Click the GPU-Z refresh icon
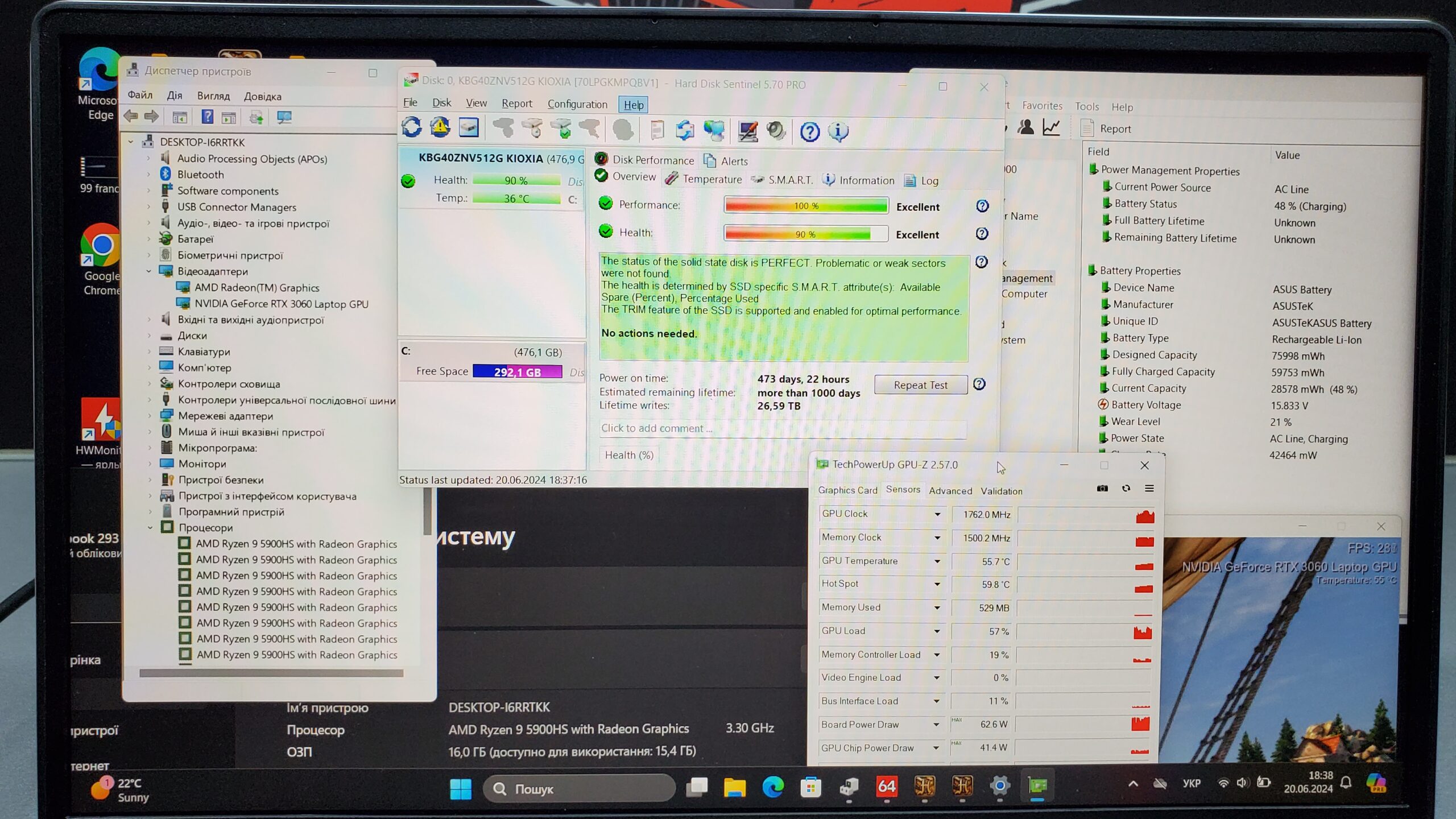This screenshot has width=1456, height=819. tap(1126, 489)
